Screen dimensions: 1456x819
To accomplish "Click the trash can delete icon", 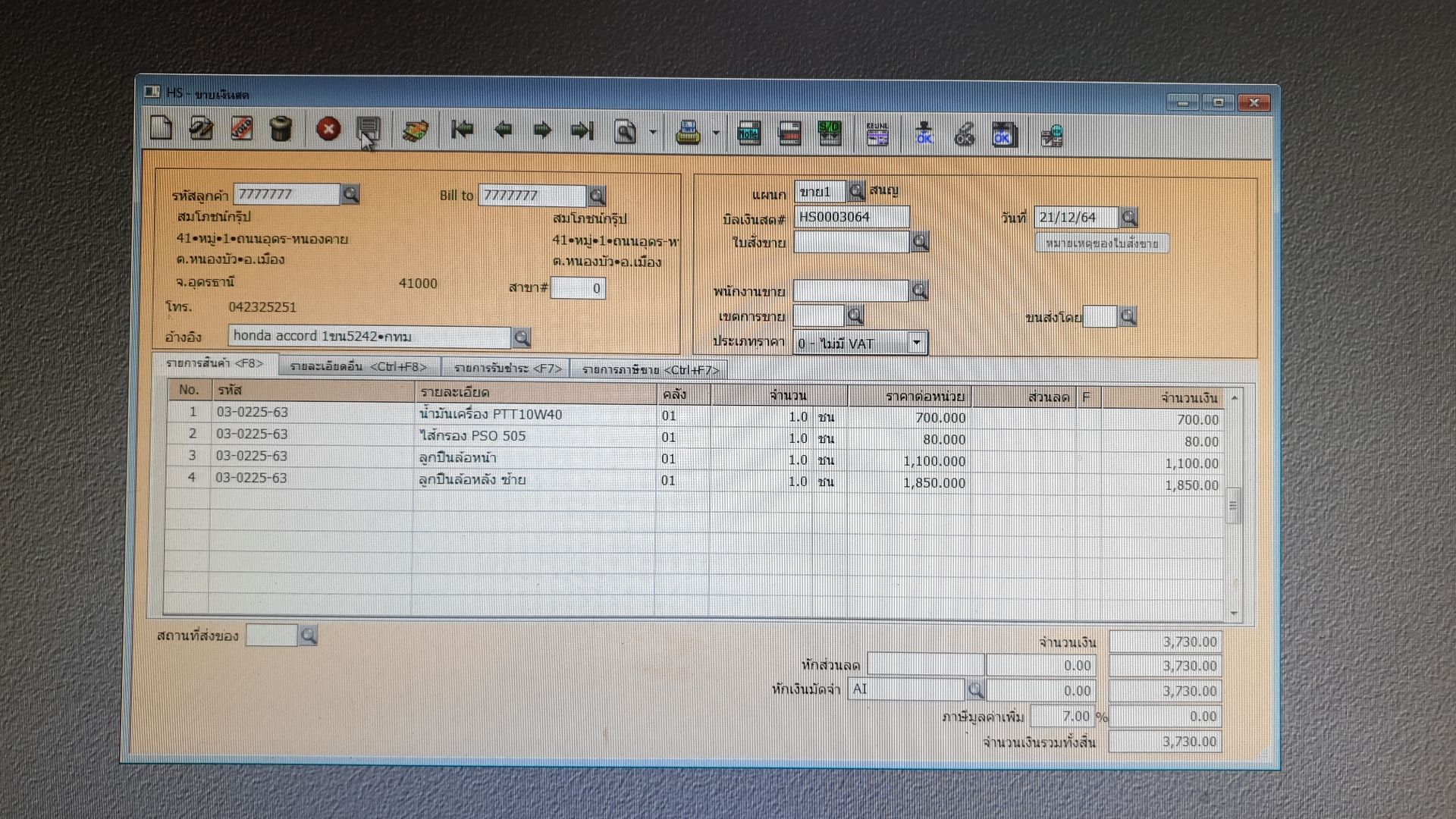I will pyautogui.click(x=281, y=129).
